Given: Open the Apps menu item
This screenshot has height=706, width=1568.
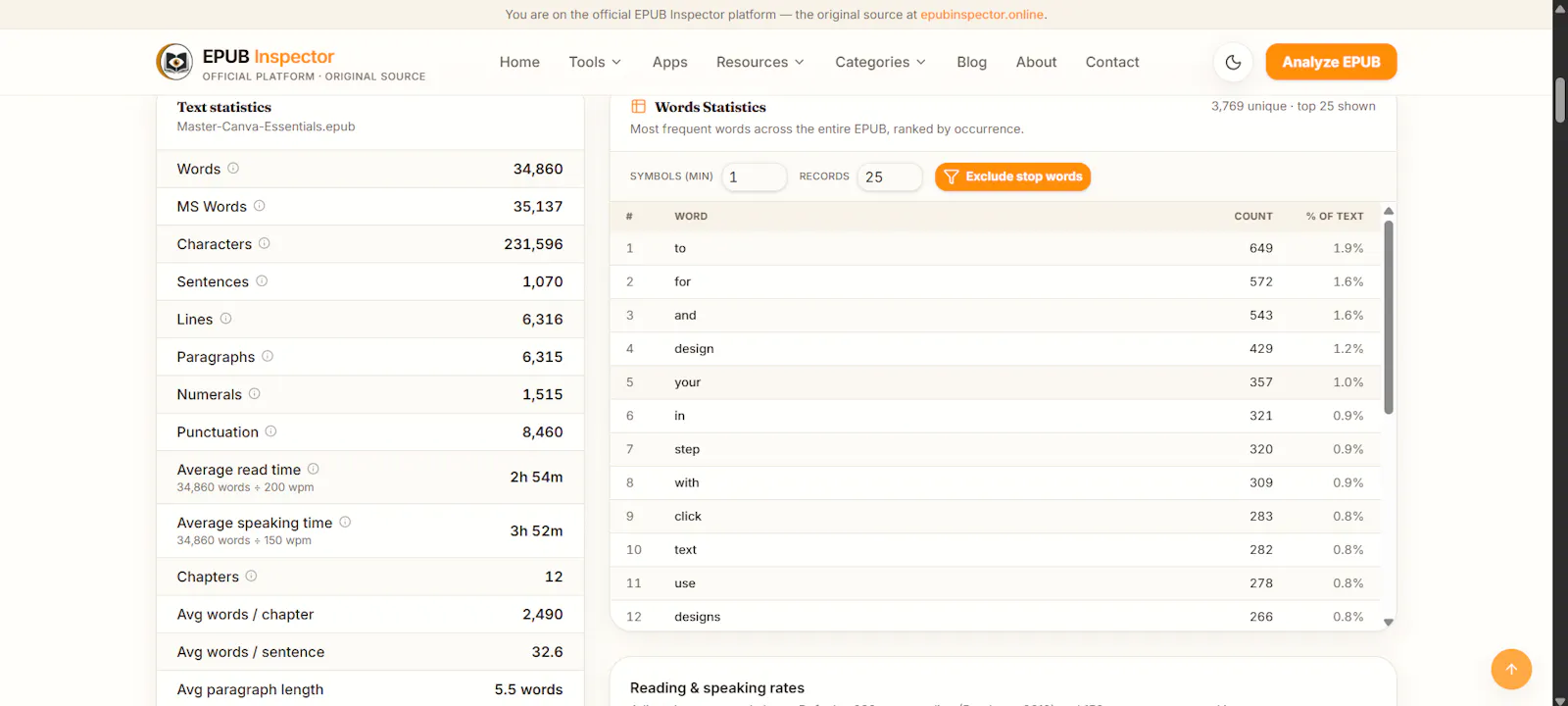Looking at the screenshot, I should click(670, 62).
